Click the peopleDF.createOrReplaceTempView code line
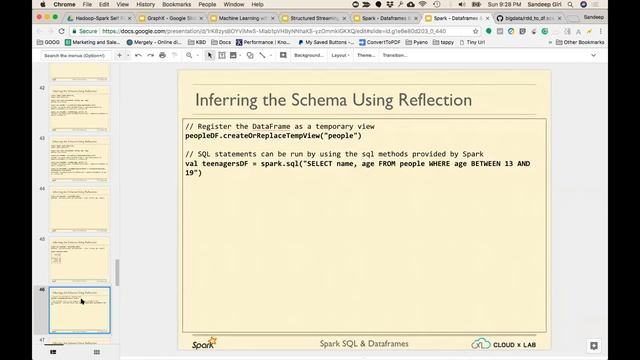 [x=273, y=136]
